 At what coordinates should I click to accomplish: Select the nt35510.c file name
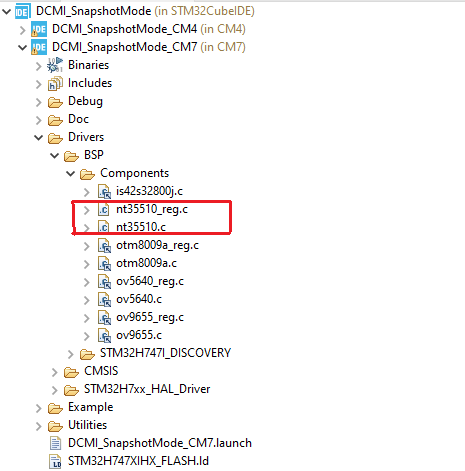pos(141,227)
